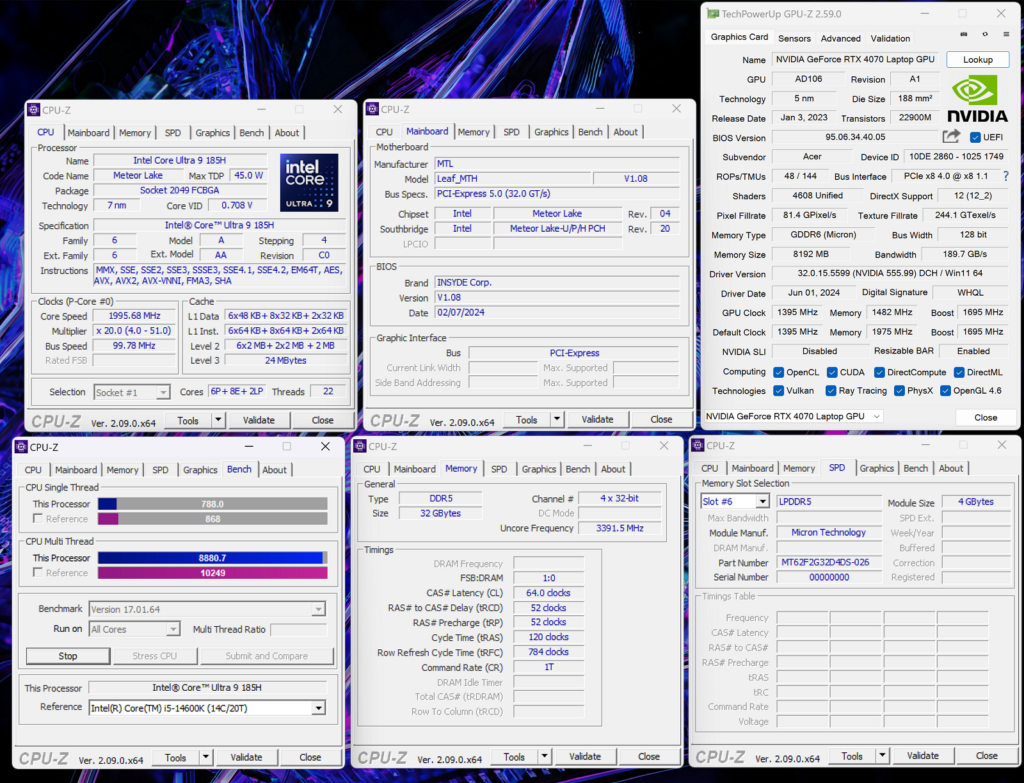Open Bench tab in the CPU-tab CPU-Z window
Screen dimensions: 1024x783
pos(251,133)
